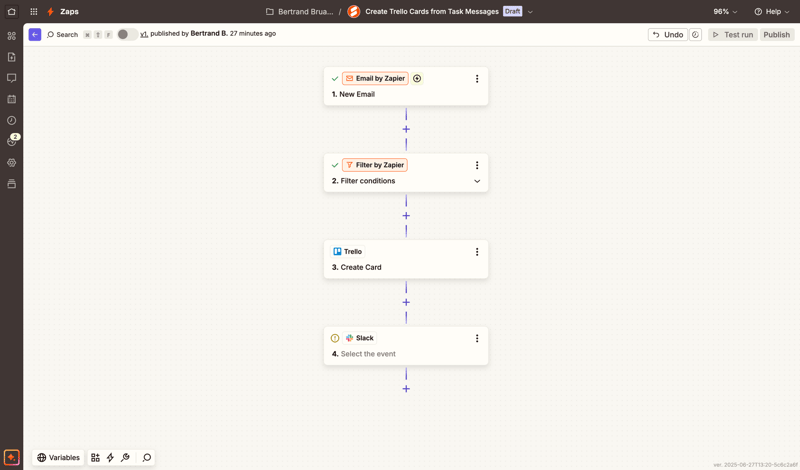Select the Filter by Zapier app label
The image size is (800, 470).
point(374,165)
